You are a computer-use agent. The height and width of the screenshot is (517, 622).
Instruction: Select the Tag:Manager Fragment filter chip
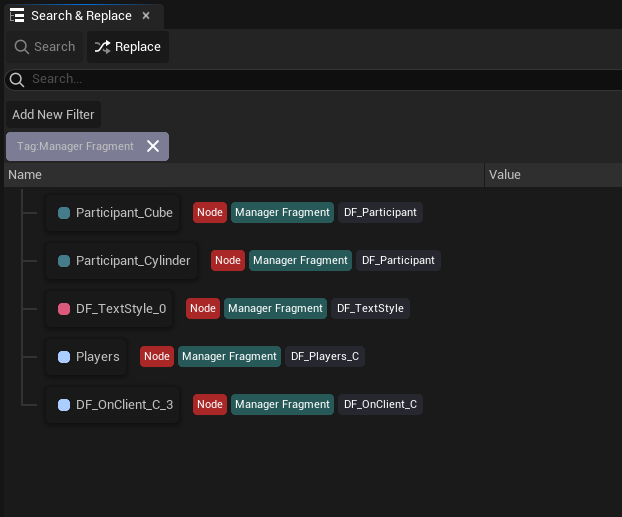pos(75,146)
